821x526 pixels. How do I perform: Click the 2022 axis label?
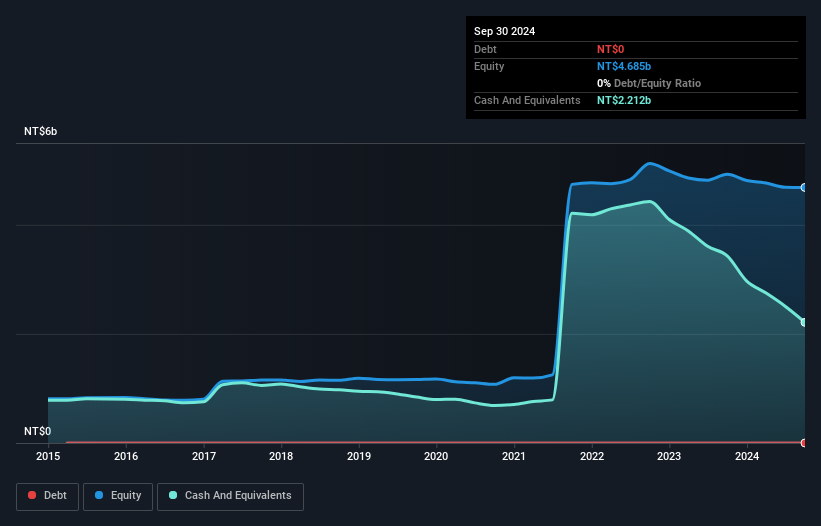pyautogui.click(x=592, y=456)
